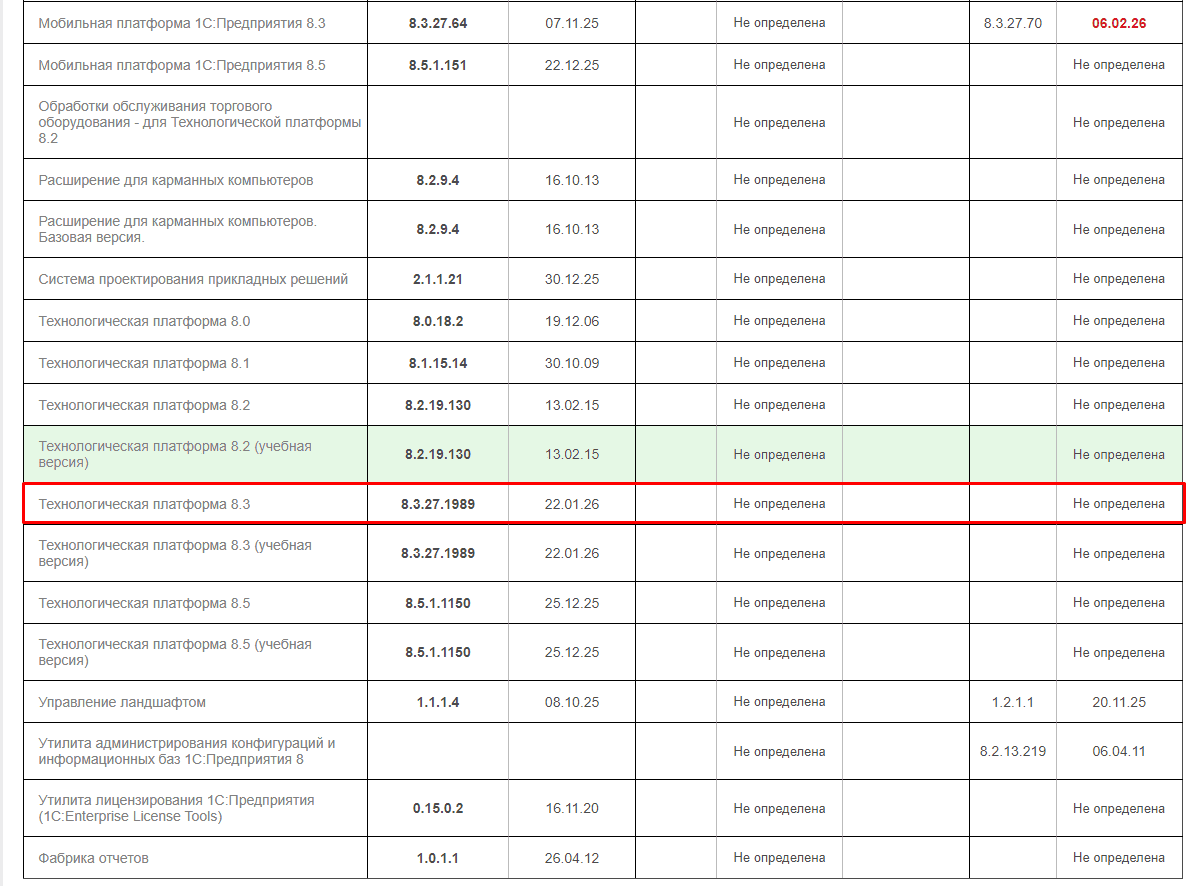Click version number 8.3.27.64
1203x886 pixels.
tap(437, 23)
